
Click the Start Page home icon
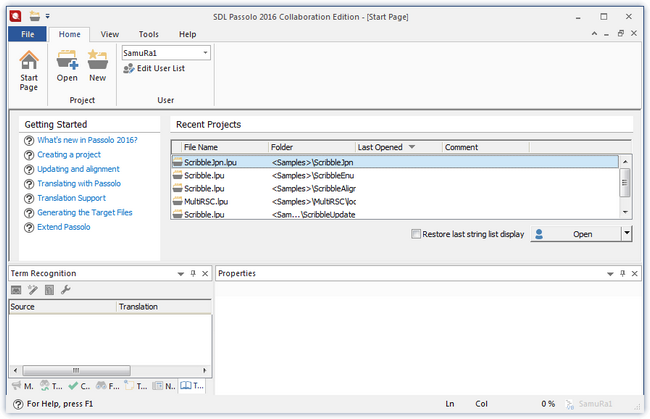[x=29, y=61]
